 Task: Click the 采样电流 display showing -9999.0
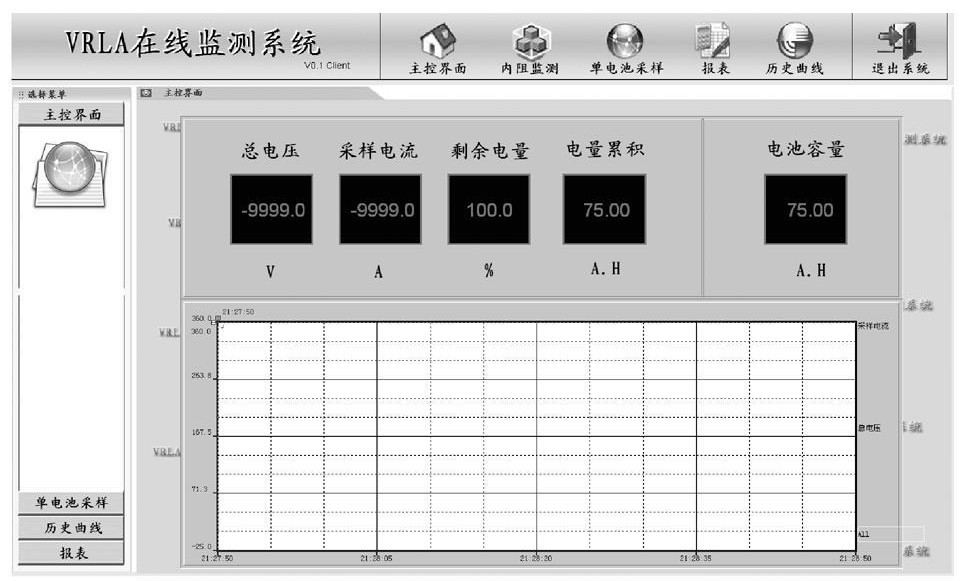point(380,210)
